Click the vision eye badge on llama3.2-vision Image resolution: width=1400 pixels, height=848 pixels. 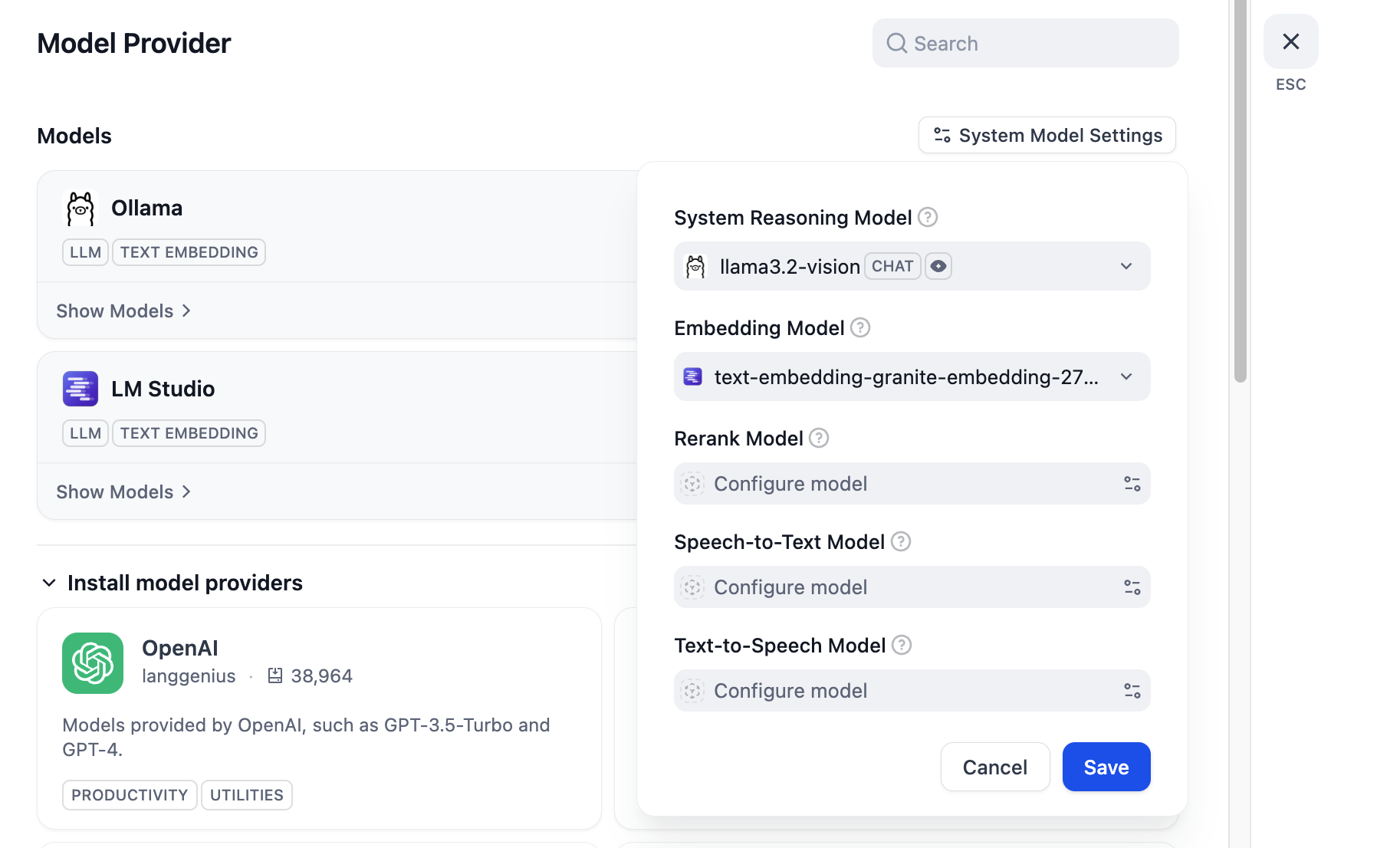(938, 266)
